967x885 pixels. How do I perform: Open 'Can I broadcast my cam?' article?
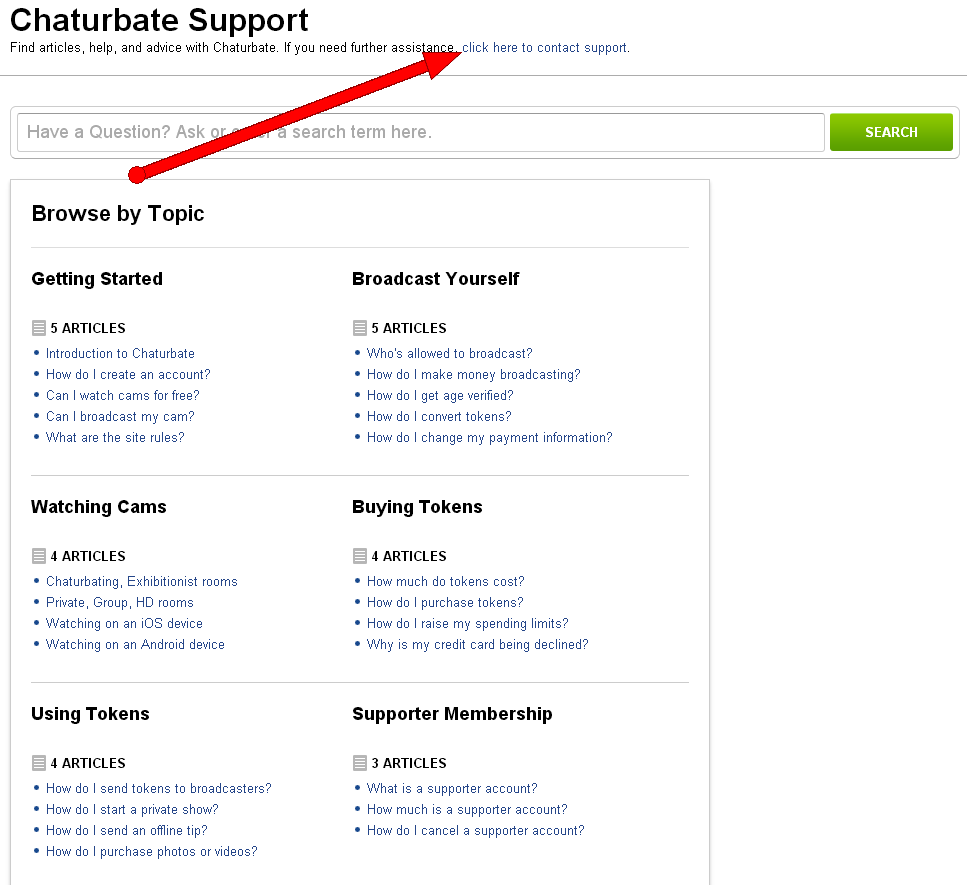click(120, 416)
